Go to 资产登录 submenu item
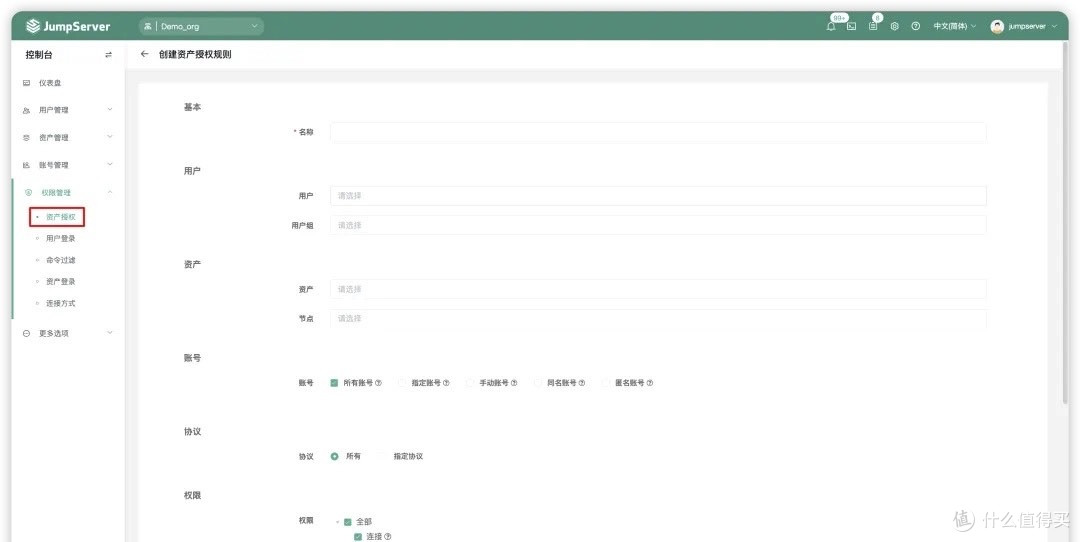 tap(61, 282)
